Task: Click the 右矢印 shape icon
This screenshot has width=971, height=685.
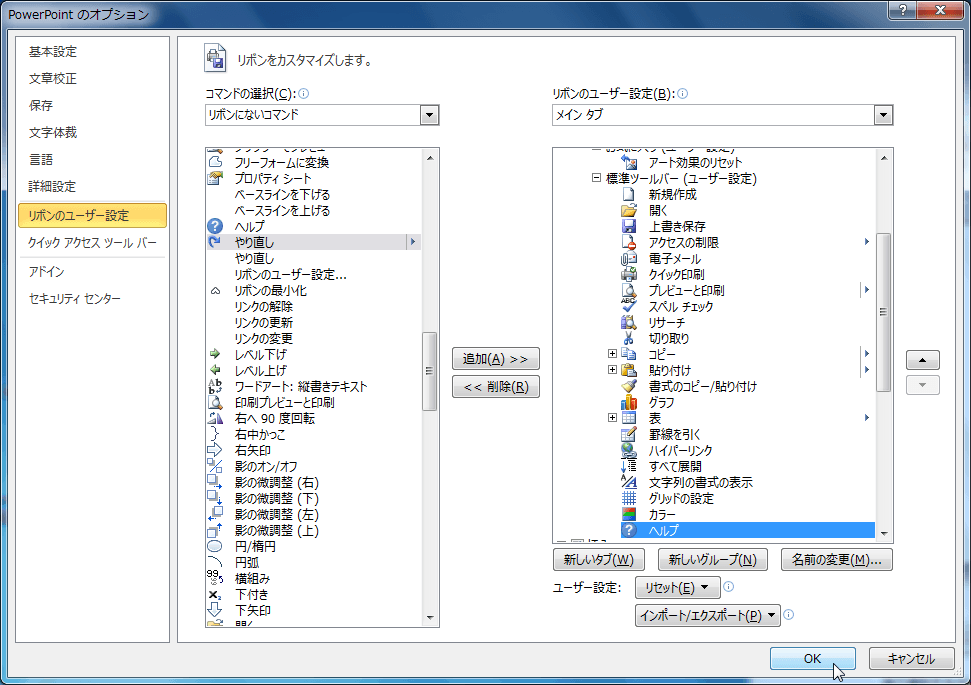Action: [215, 450]
